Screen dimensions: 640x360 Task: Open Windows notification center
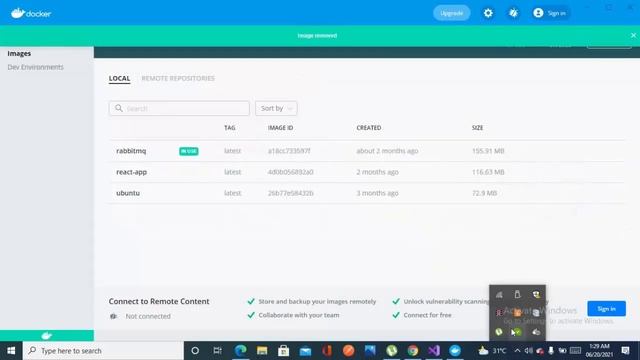(x=625, y=351)
